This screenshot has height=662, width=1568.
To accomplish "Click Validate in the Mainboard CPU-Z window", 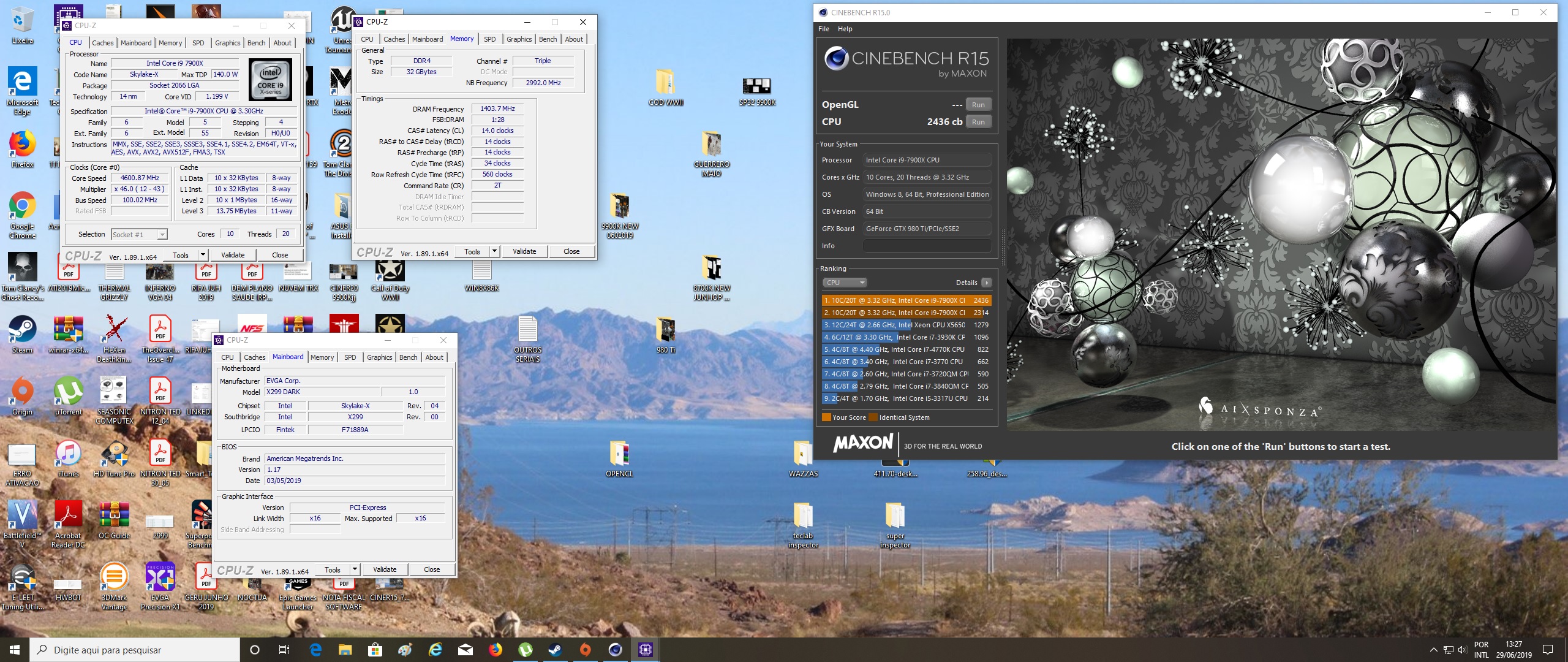I will (385, 569).
